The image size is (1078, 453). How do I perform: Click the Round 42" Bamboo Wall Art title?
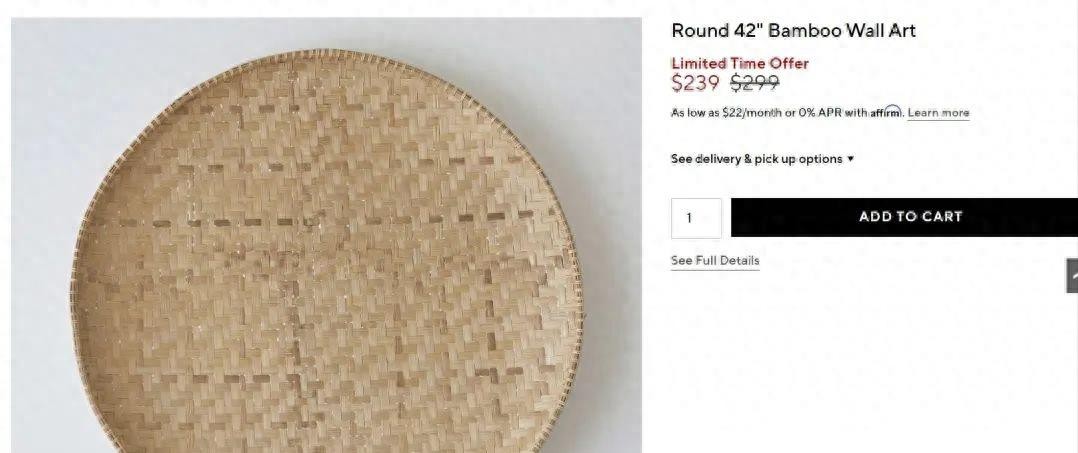point(793,31)
